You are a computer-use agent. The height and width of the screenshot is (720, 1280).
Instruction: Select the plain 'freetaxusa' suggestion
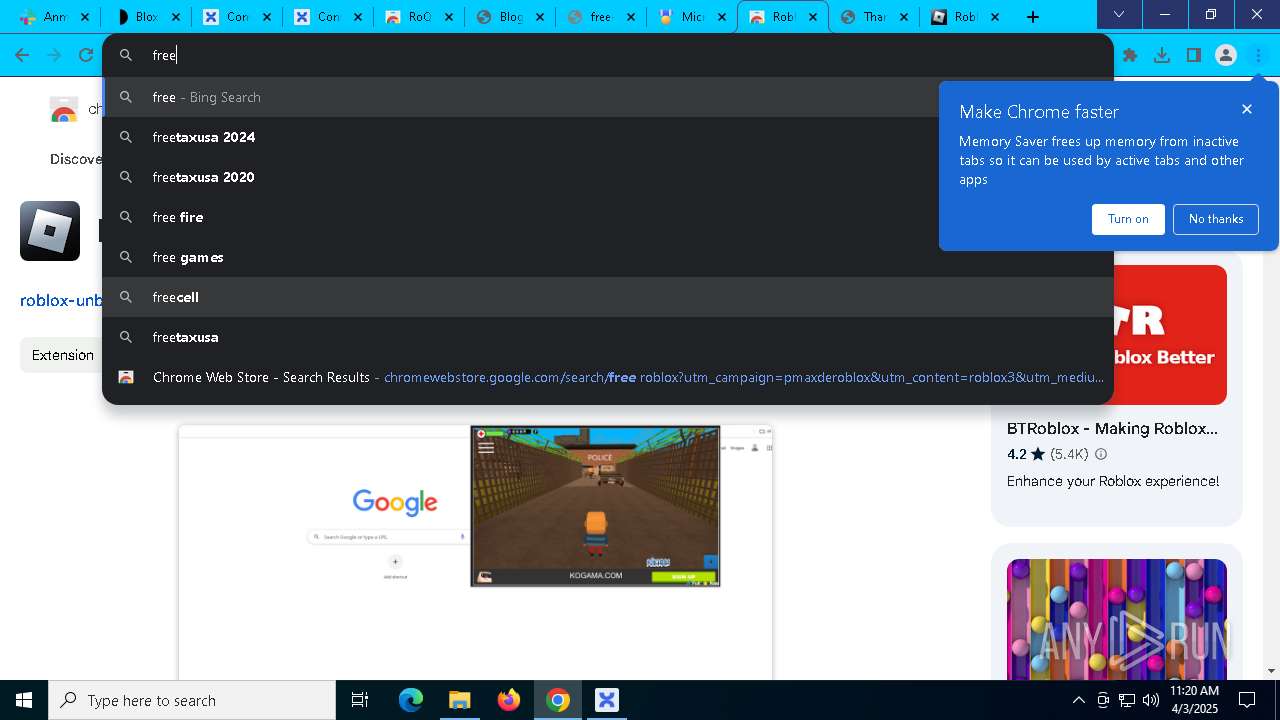pos(608,337)
